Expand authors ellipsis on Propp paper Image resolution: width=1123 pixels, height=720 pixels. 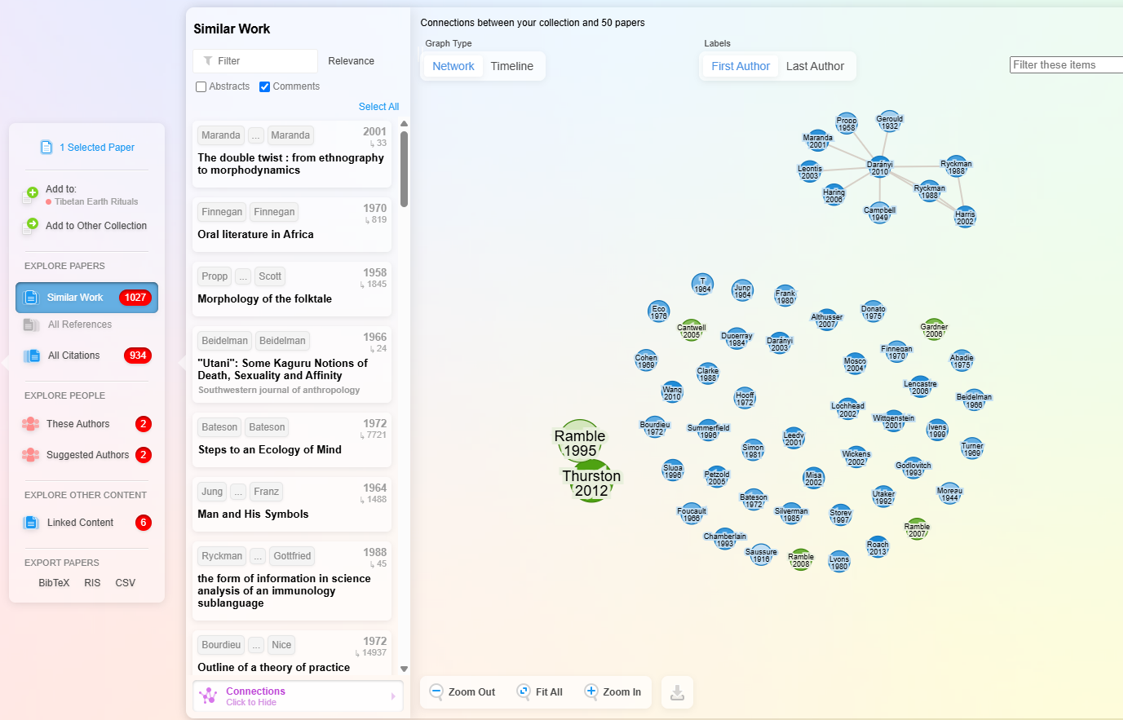tap(243, 277)
